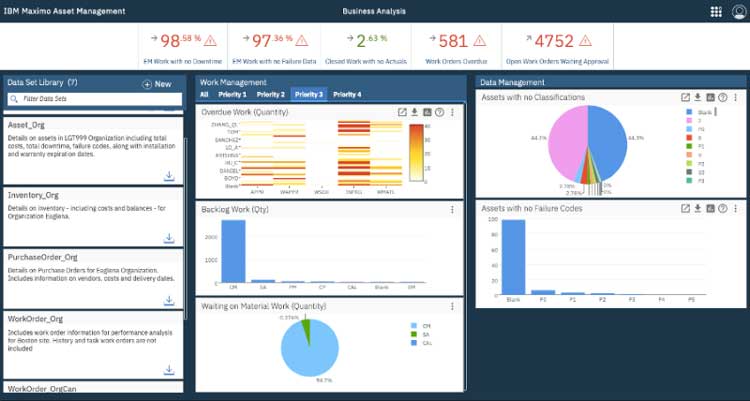Download the WorkOrder_Org data set
Image resolution: width=750 pixels, height=401 pixels.
169,369
